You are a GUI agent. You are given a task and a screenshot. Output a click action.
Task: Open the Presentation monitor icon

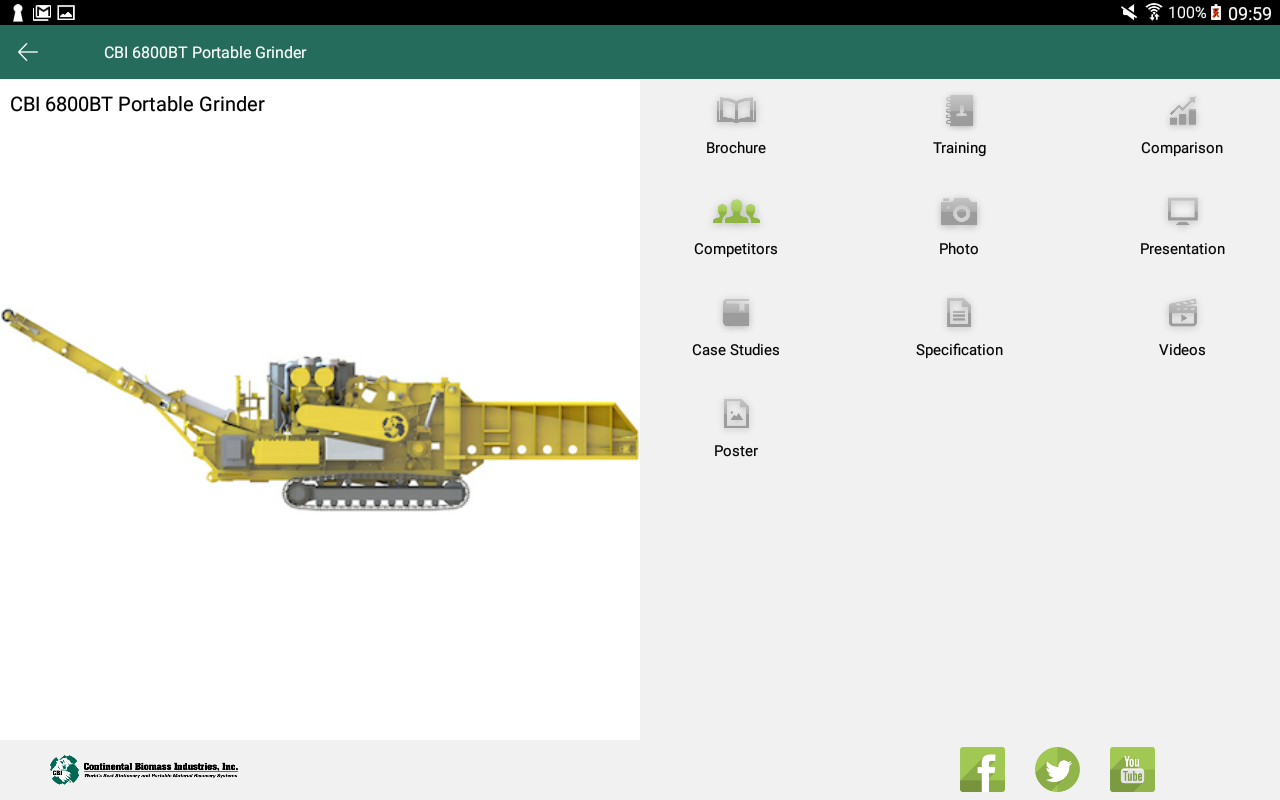click(x=1182, y=211)
